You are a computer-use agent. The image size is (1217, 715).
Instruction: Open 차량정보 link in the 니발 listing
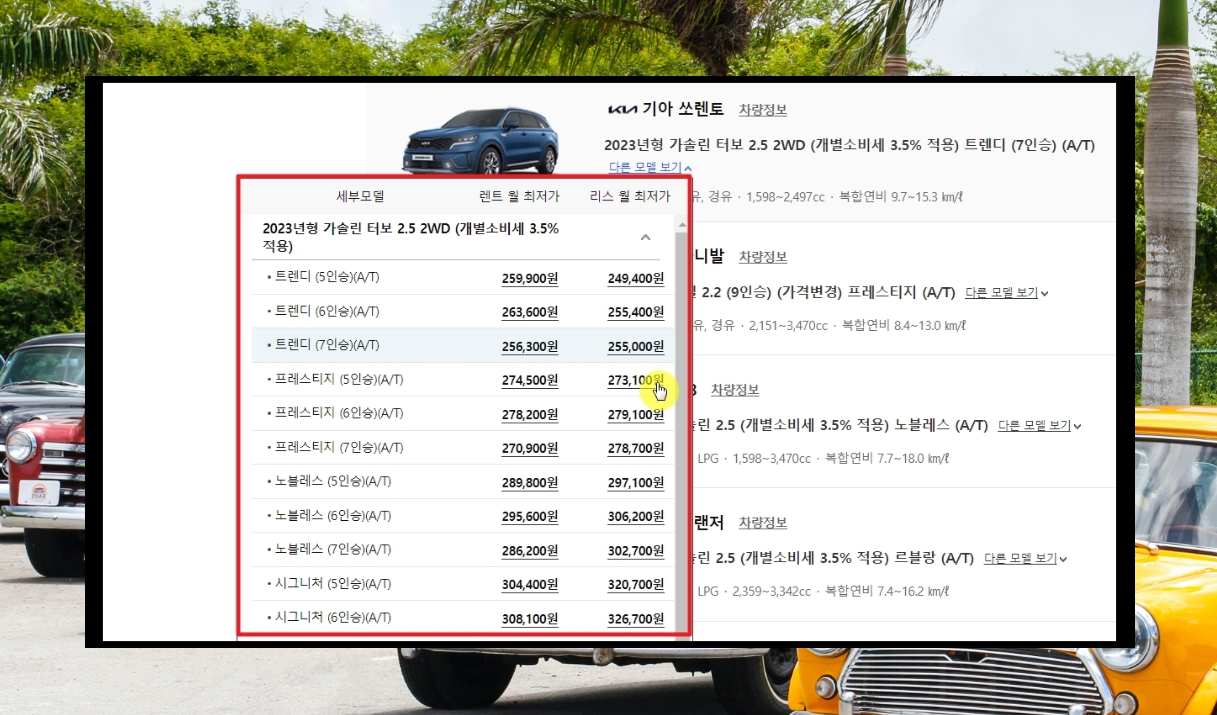tap(763, 258)
